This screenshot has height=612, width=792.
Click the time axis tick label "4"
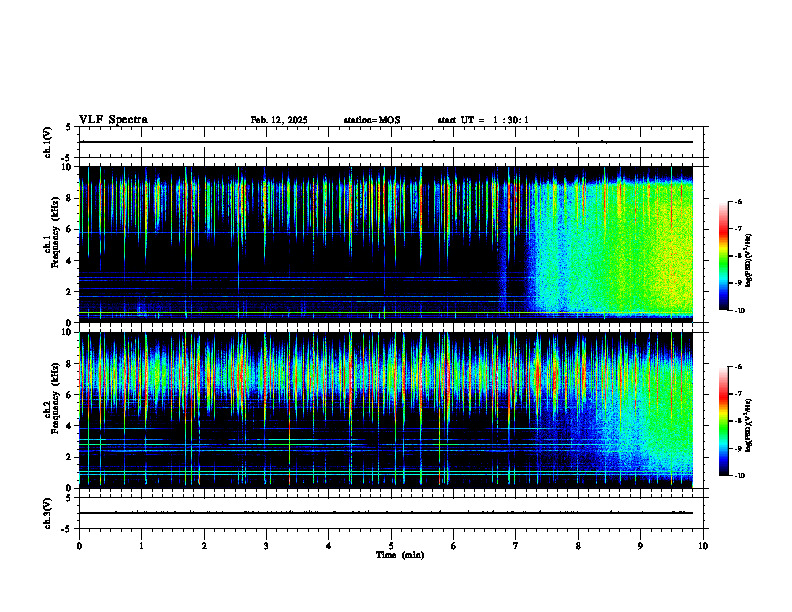pyautogui.click(x=329, y=546)
